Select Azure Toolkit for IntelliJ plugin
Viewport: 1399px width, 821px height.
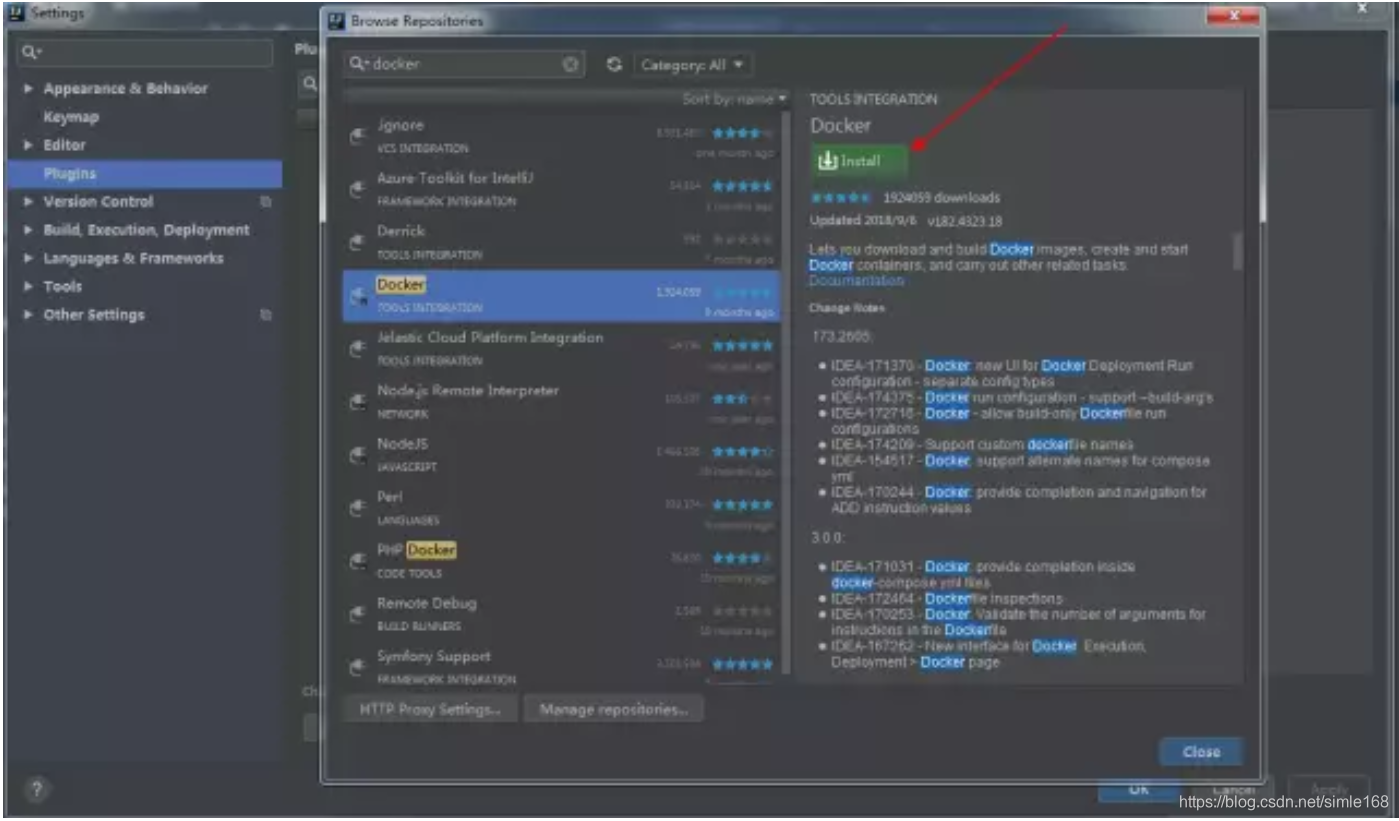(561, 189)
